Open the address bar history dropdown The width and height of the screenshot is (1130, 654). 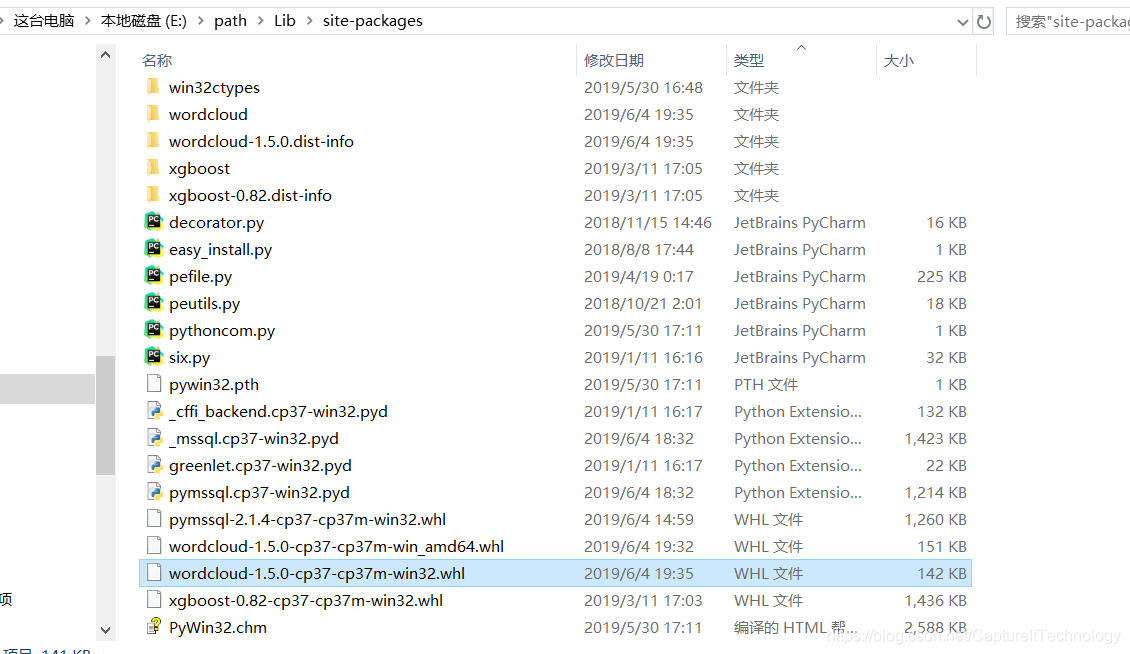(x=962, y=22)
